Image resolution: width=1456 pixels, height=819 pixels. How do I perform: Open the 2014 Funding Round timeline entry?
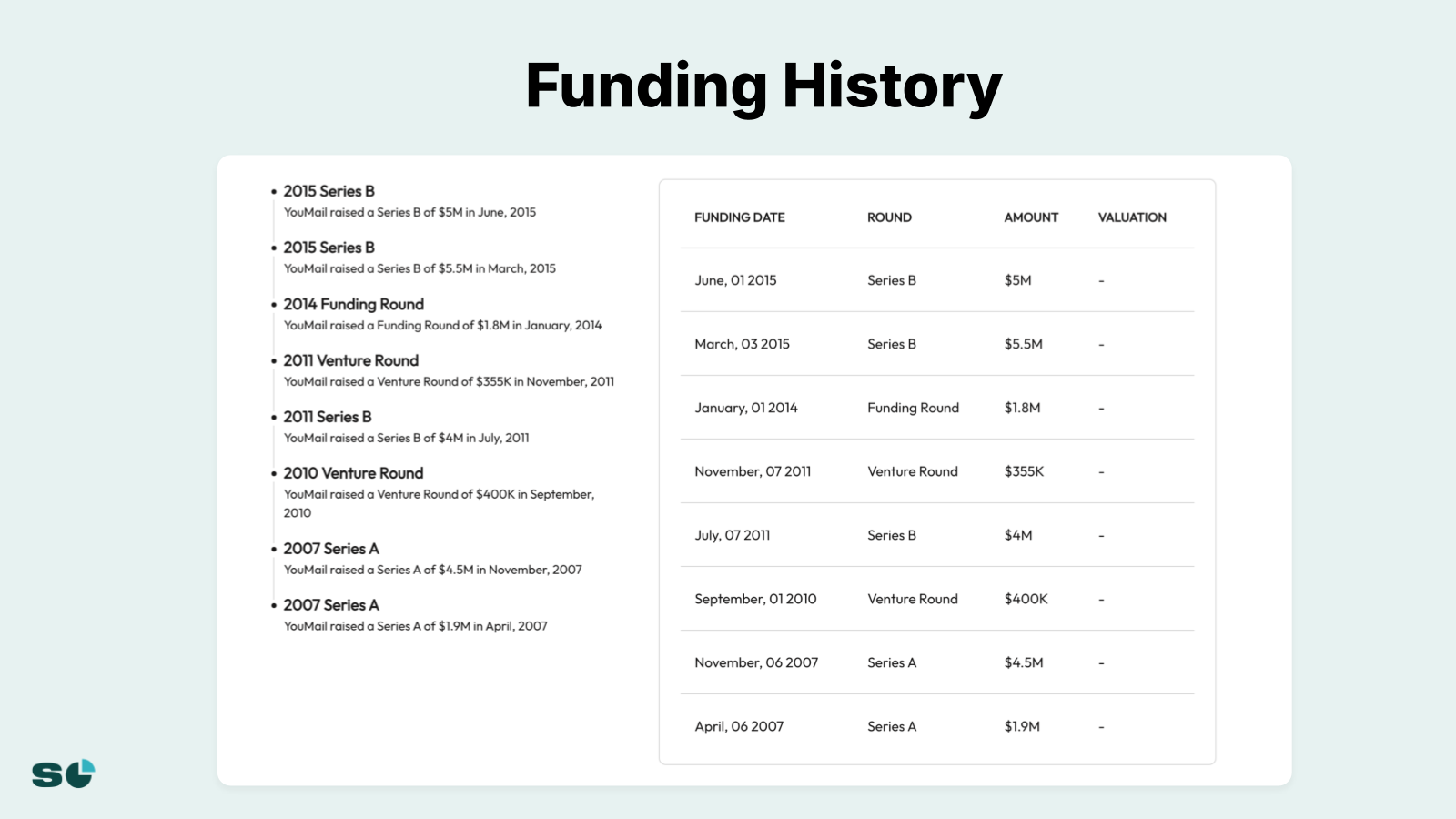[x=353, y=304]
